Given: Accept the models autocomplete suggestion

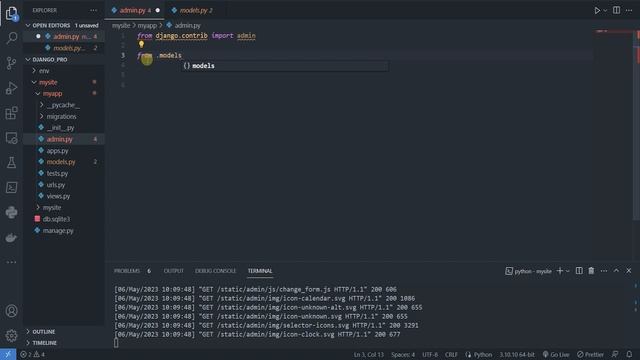Looking at the screenshot, I should tap(285, 66).
